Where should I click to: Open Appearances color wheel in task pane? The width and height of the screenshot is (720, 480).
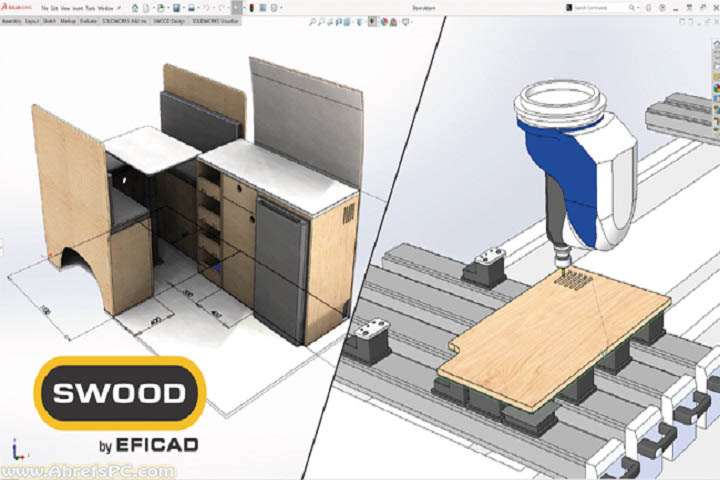pos(717,88)
